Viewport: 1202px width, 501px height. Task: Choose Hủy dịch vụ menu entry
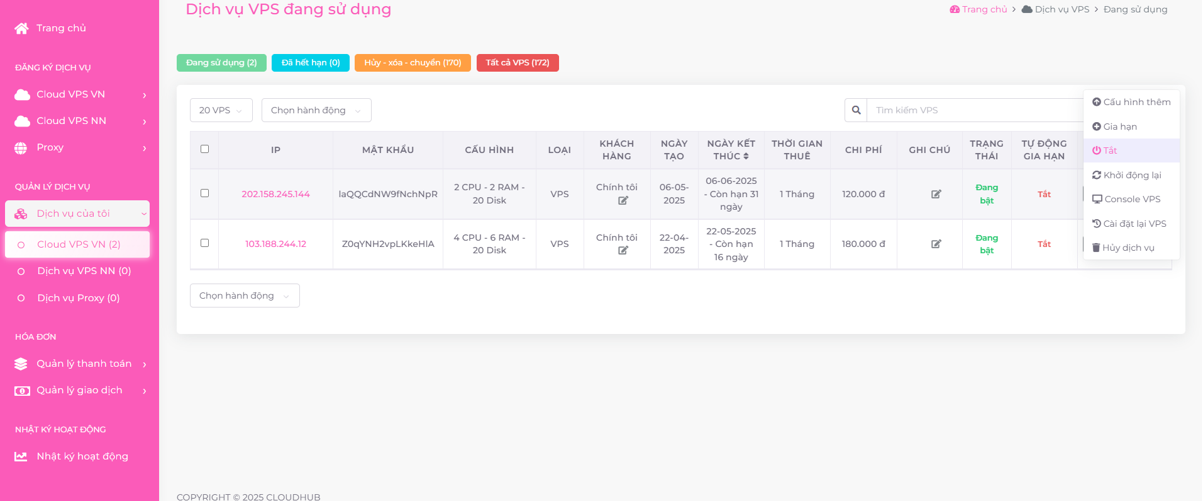pyautogui.click(x=1131, y=248)
